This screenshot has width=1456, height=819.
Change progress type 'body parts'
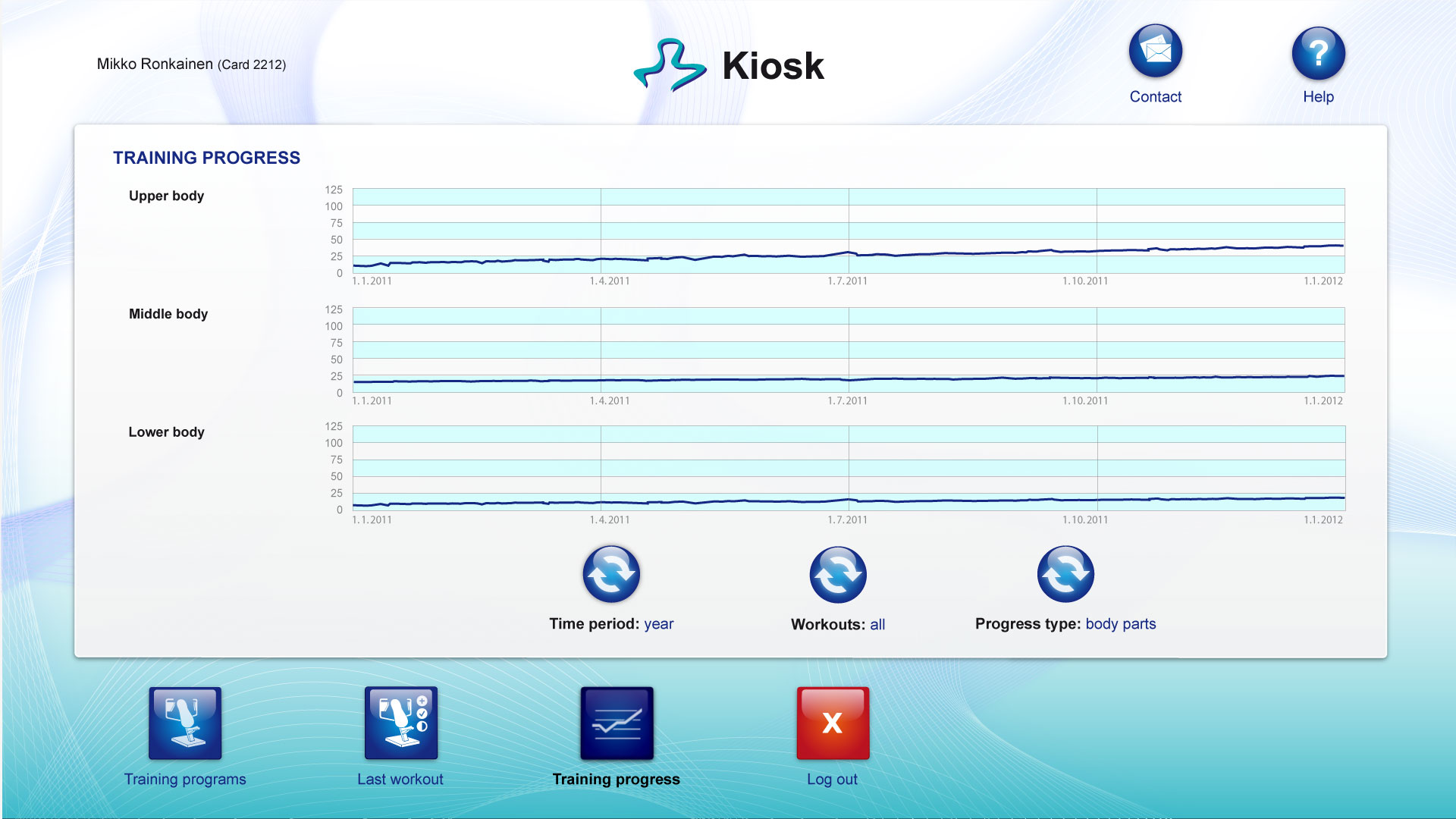pos(1120,624)
